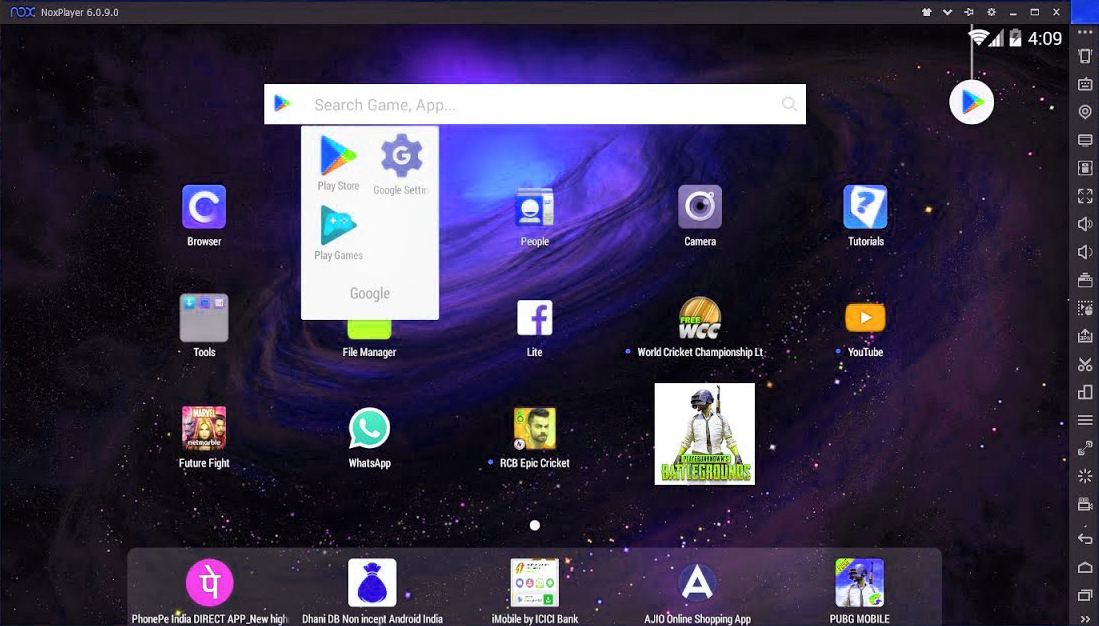Click the Google folder name label
The image size is (1099, 626).
(x=370, y=294)
